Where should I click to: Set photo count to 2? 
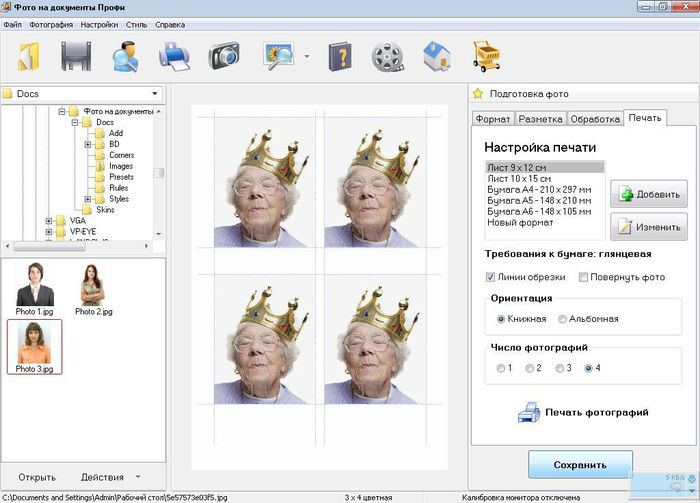click(x=529, y=368)
